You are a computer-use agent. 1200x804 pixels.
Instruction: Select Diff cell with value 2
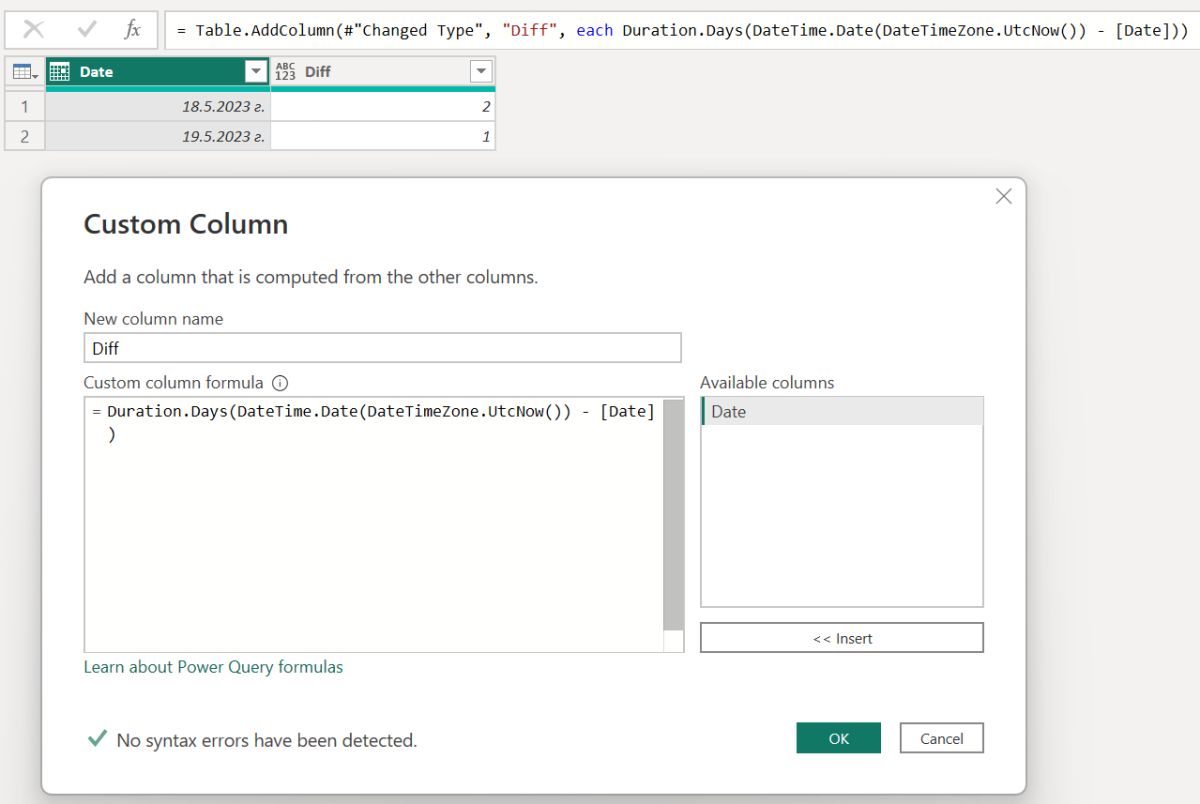click(x=383, y=106)
